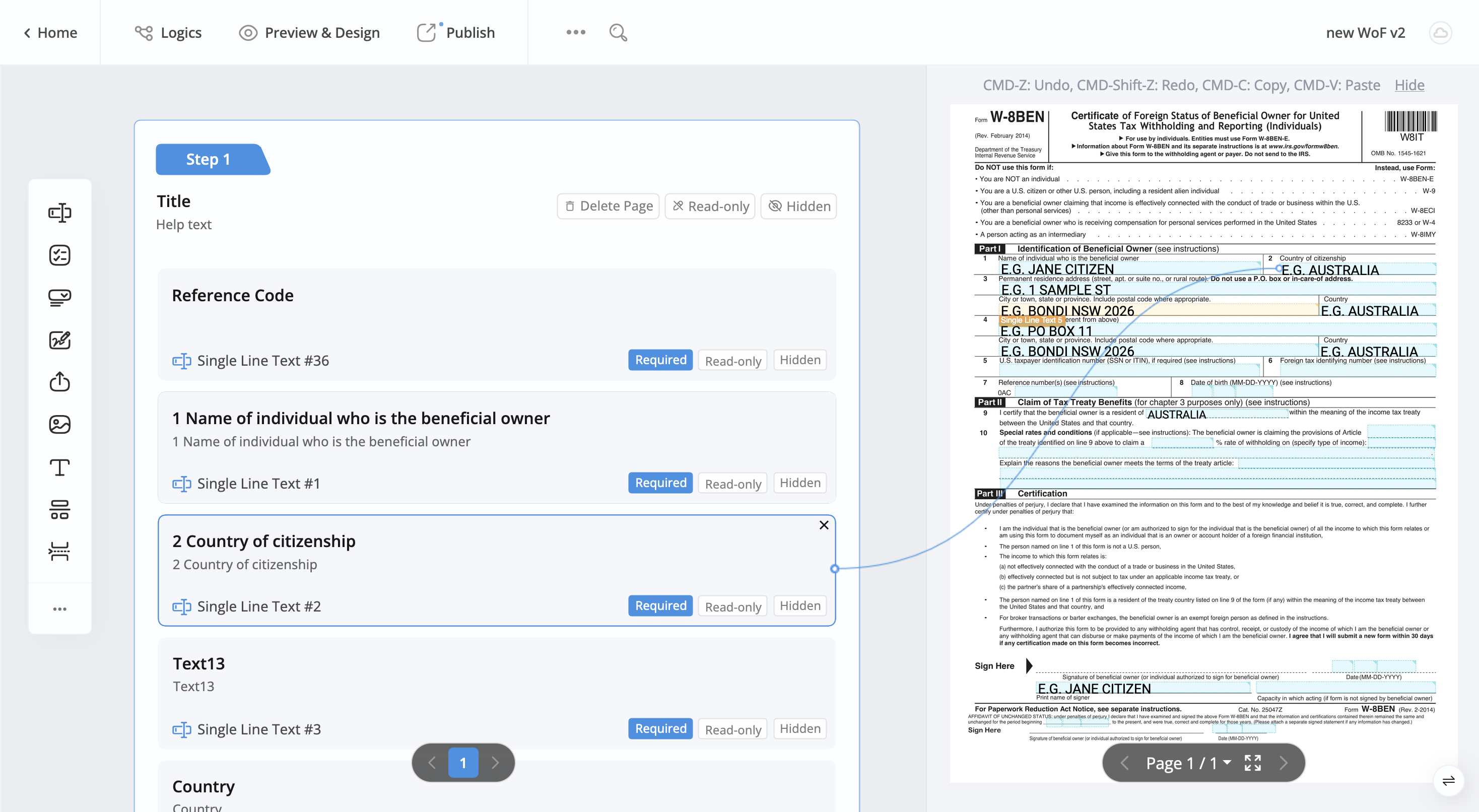This screenshot has height=812, width=1479.
Task: Toggle Required on Single Line Text #36
Action: 660,360
